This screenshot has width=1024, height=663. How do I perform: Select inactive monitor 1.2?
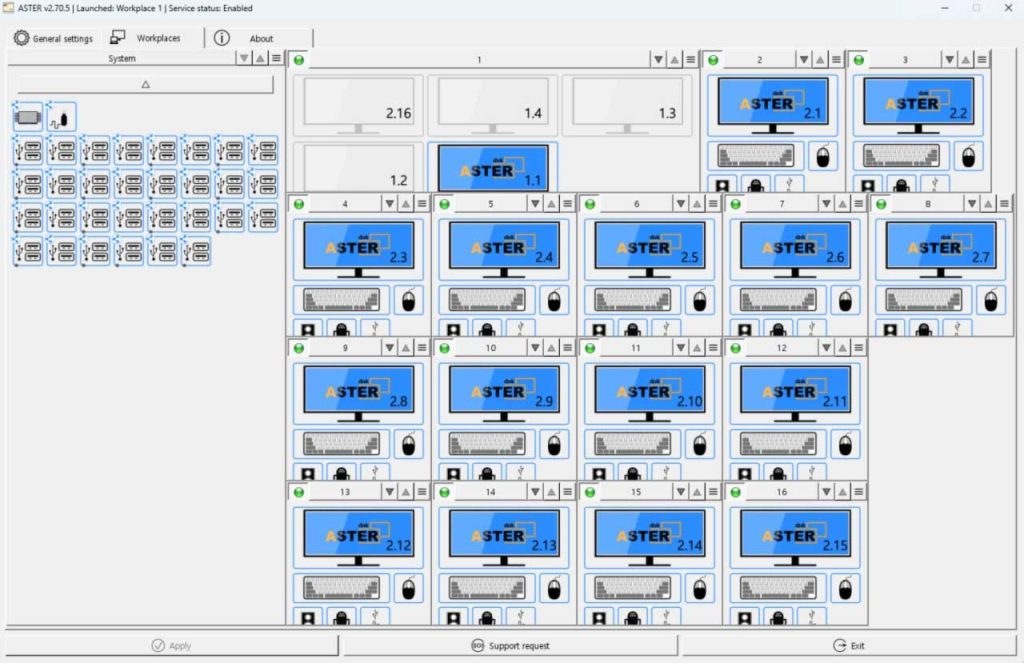coord(359,167)
